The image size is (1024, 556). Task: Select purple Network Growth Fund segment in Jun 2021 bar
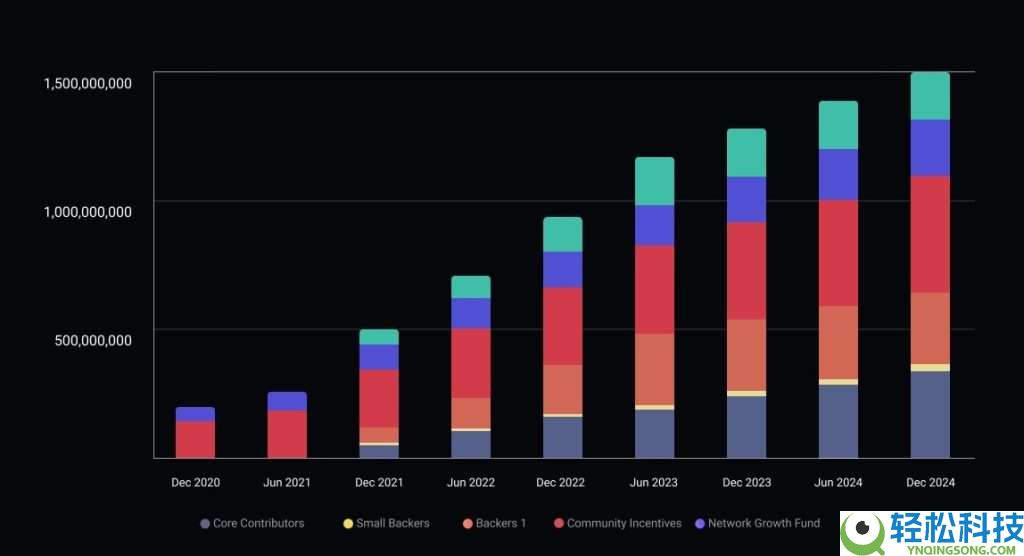pyautogui.click(x=287, y=401)
